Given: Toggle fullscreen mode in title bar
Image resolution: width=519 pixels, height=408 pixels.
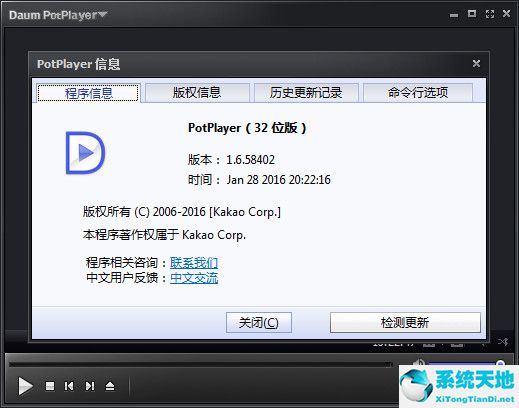Looking at the screenshot, I should [x=490, y=14].
